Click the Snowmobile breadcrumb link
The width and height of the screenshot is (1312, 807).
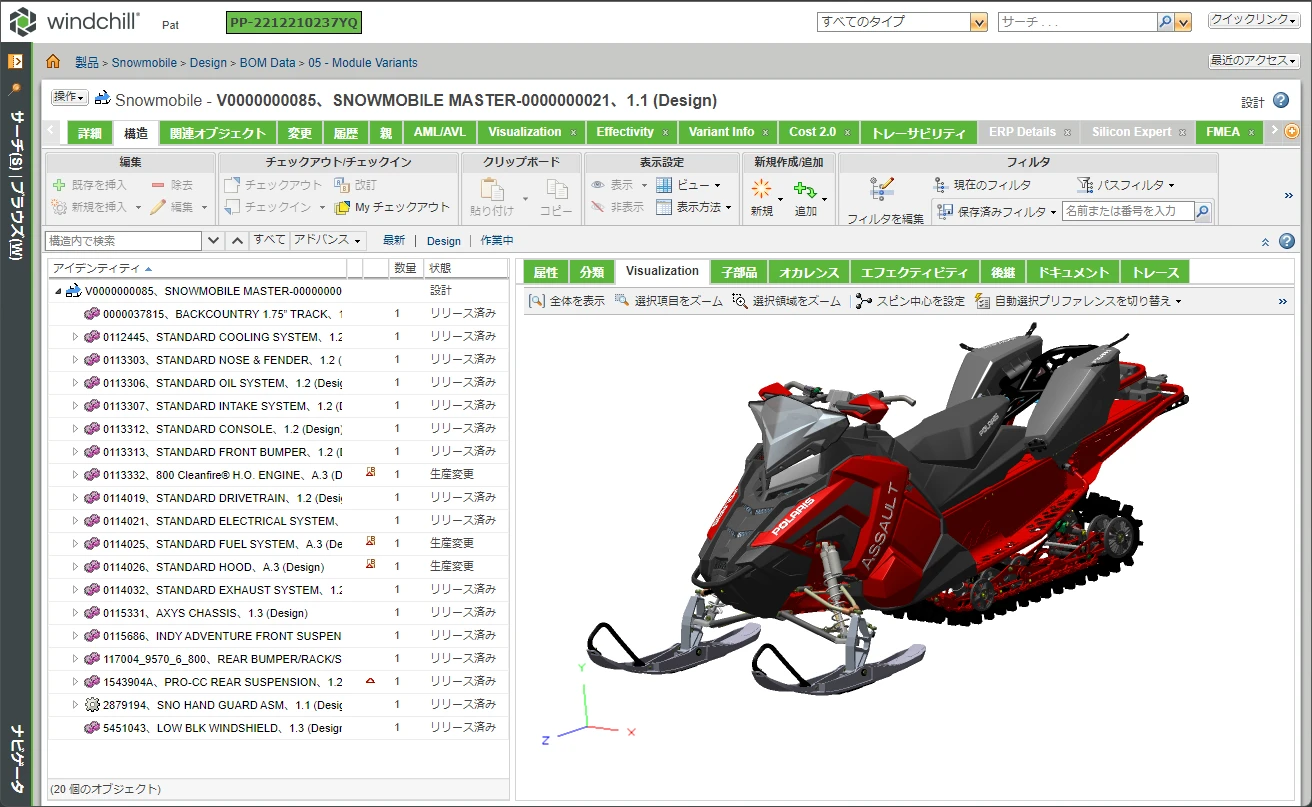pos(144,62)
